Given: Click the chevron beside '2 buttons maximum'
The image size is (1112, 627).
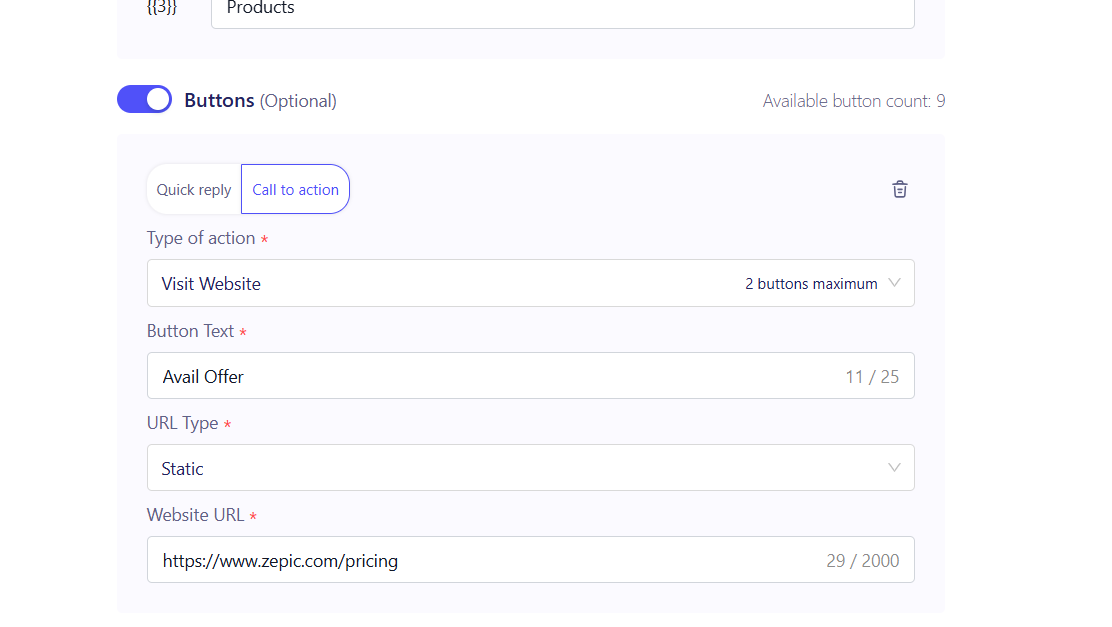Looking at the screenshot, I should point(894,283).
